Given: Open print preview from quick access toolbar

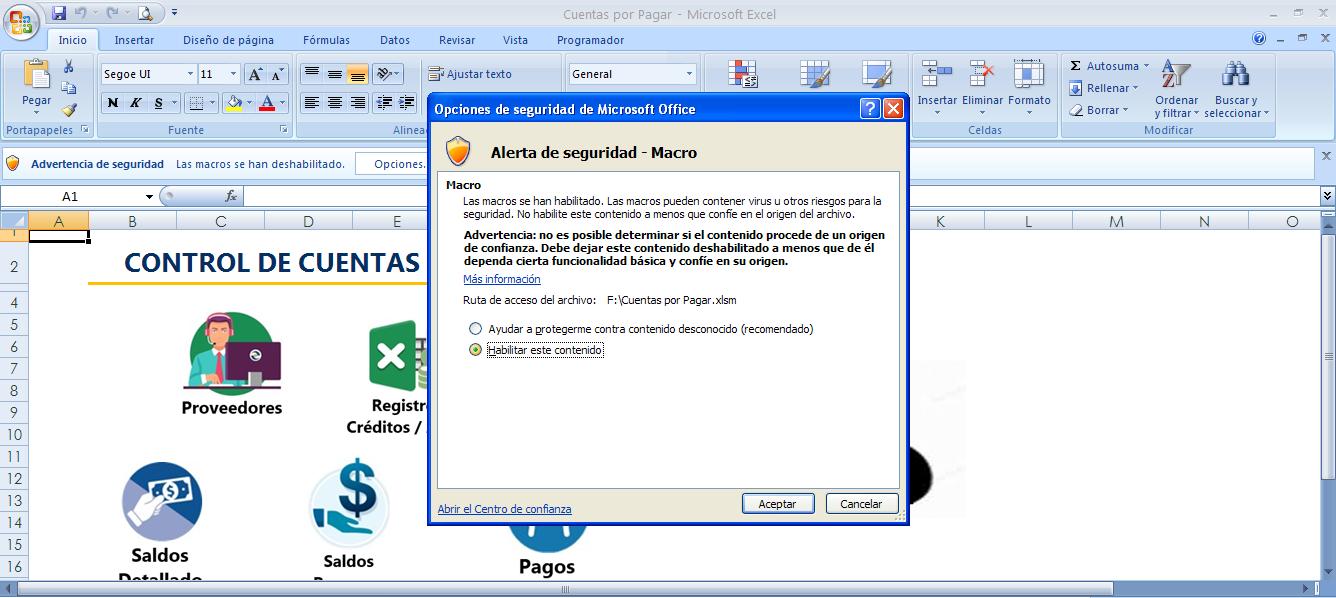Looking at the screenshot, I should pos(146,13).
